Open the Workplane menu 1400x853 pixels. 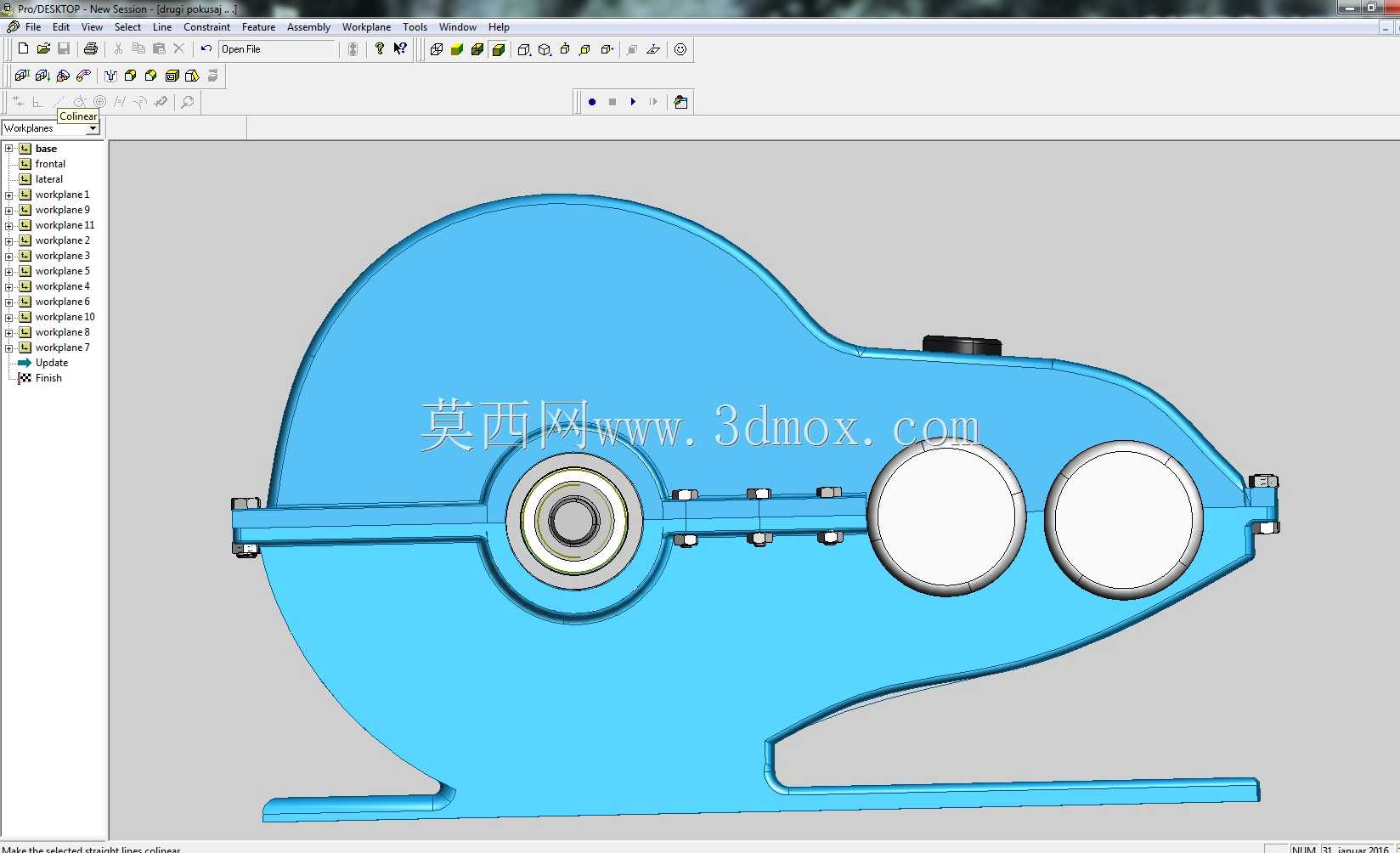coord(366,27)
